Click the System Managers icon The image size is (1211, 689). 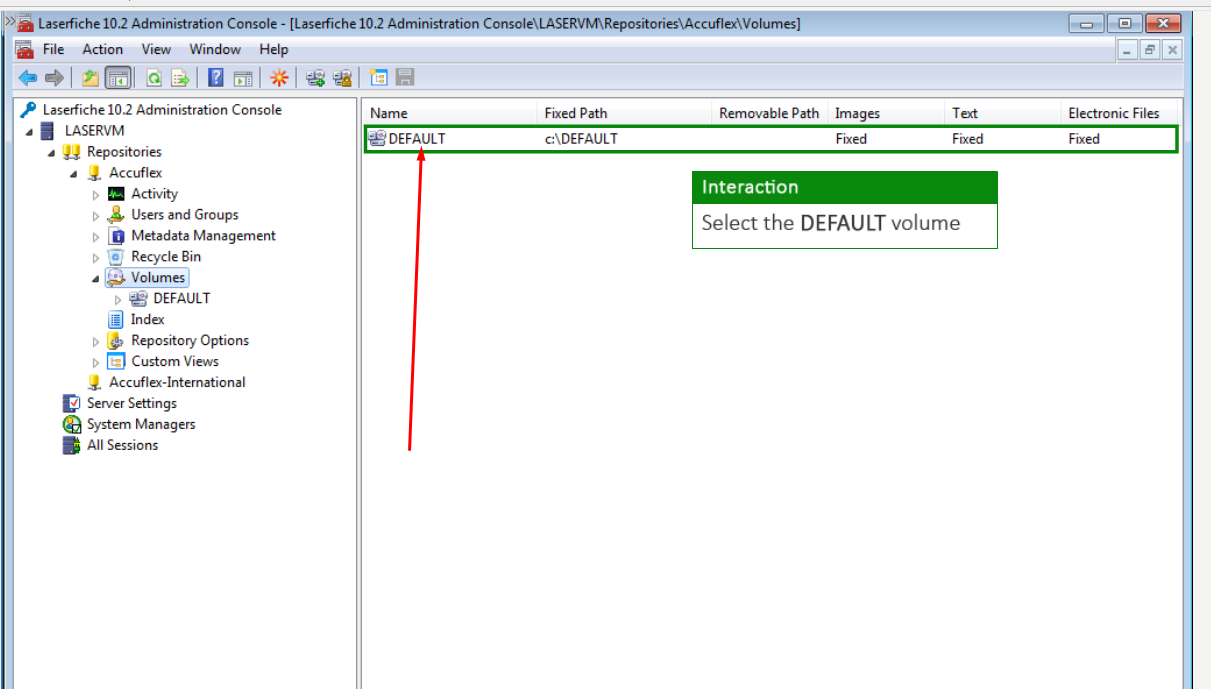[71, 425]
